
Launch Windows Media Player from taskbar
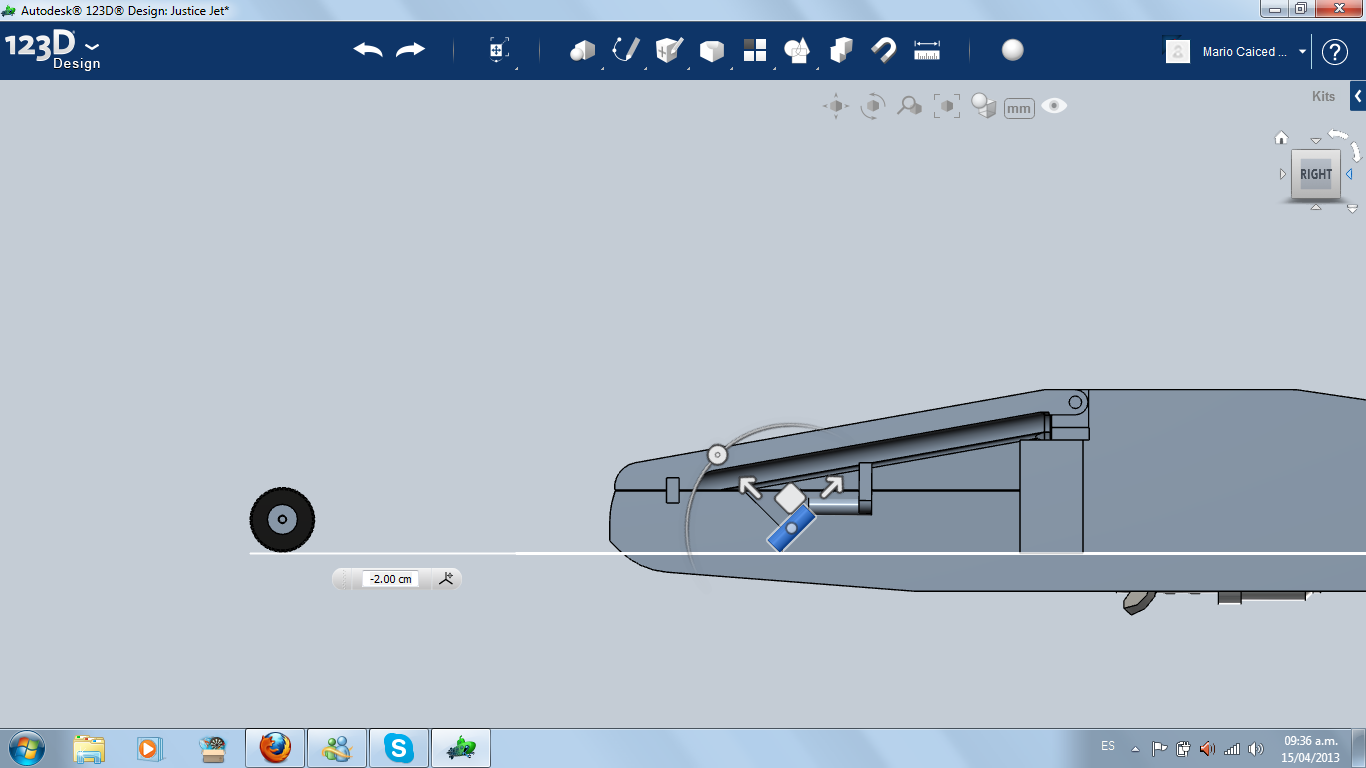pos(149,748)
